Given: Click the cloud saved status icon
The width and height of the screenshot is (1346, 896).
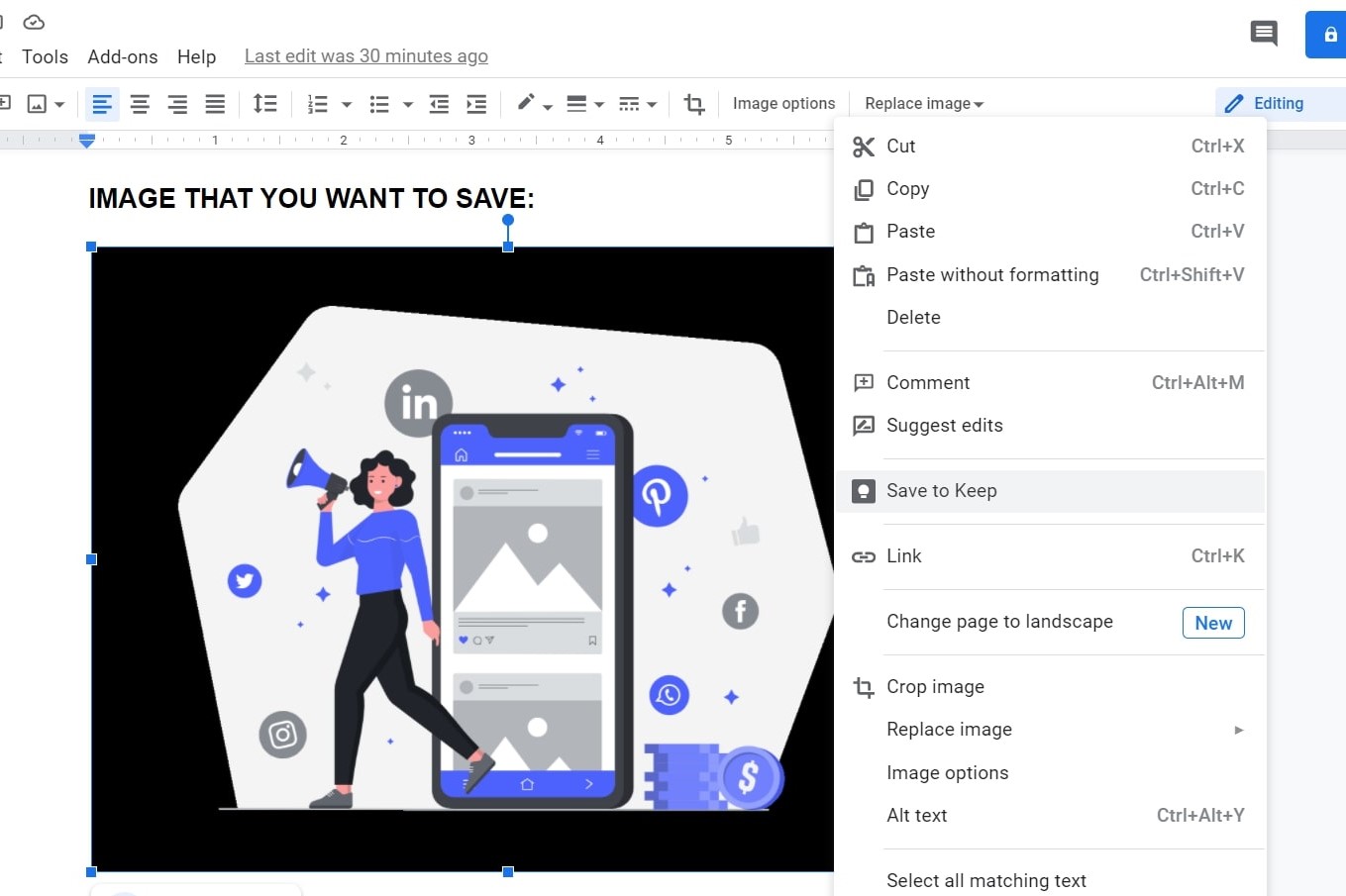Looking at the screenshot, I should point(34,22).
